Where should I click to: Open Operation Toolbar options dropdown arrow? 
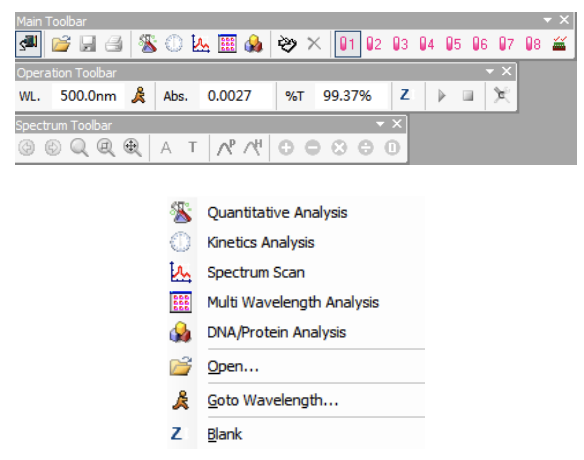(489, 71)
